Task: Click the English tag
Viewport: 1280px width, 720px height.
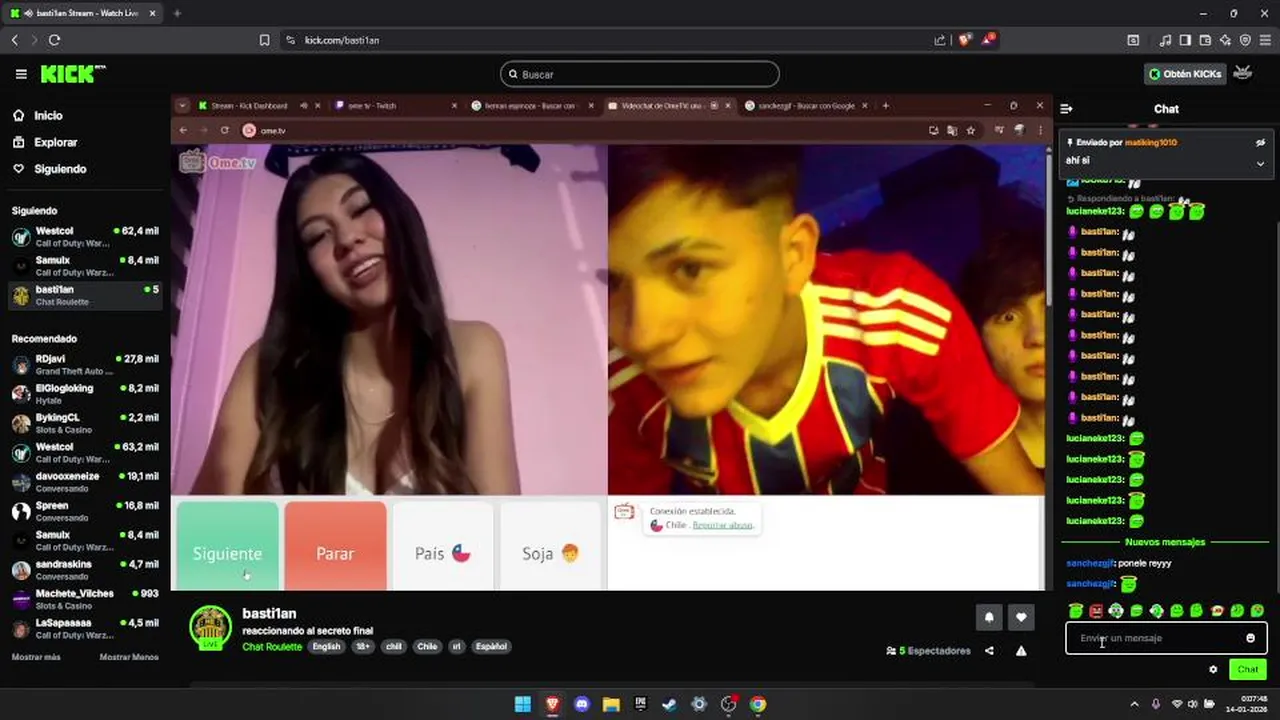Action: (x=326, y=646)
